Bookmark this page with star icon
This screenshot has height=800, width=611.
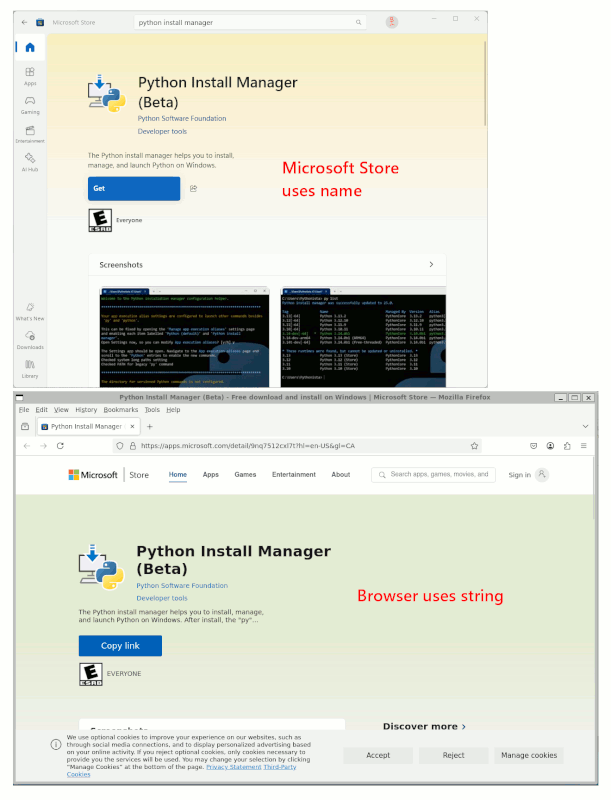click(474, 446)
